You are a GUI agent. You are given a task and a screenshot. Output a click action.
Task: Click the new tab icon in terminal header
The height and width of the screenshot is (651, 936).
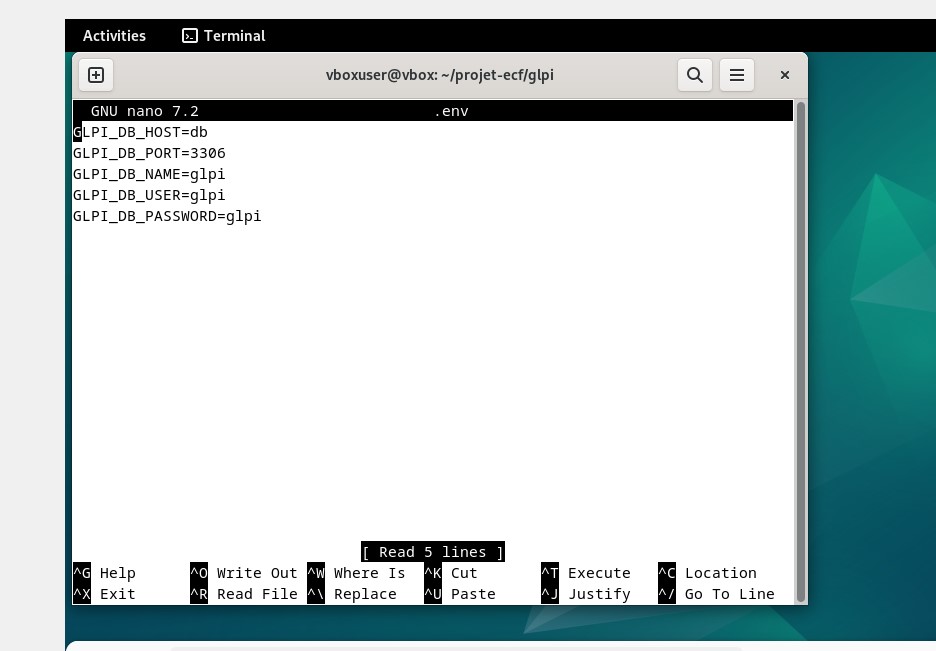pyautogui.click(x=96, y=75)
